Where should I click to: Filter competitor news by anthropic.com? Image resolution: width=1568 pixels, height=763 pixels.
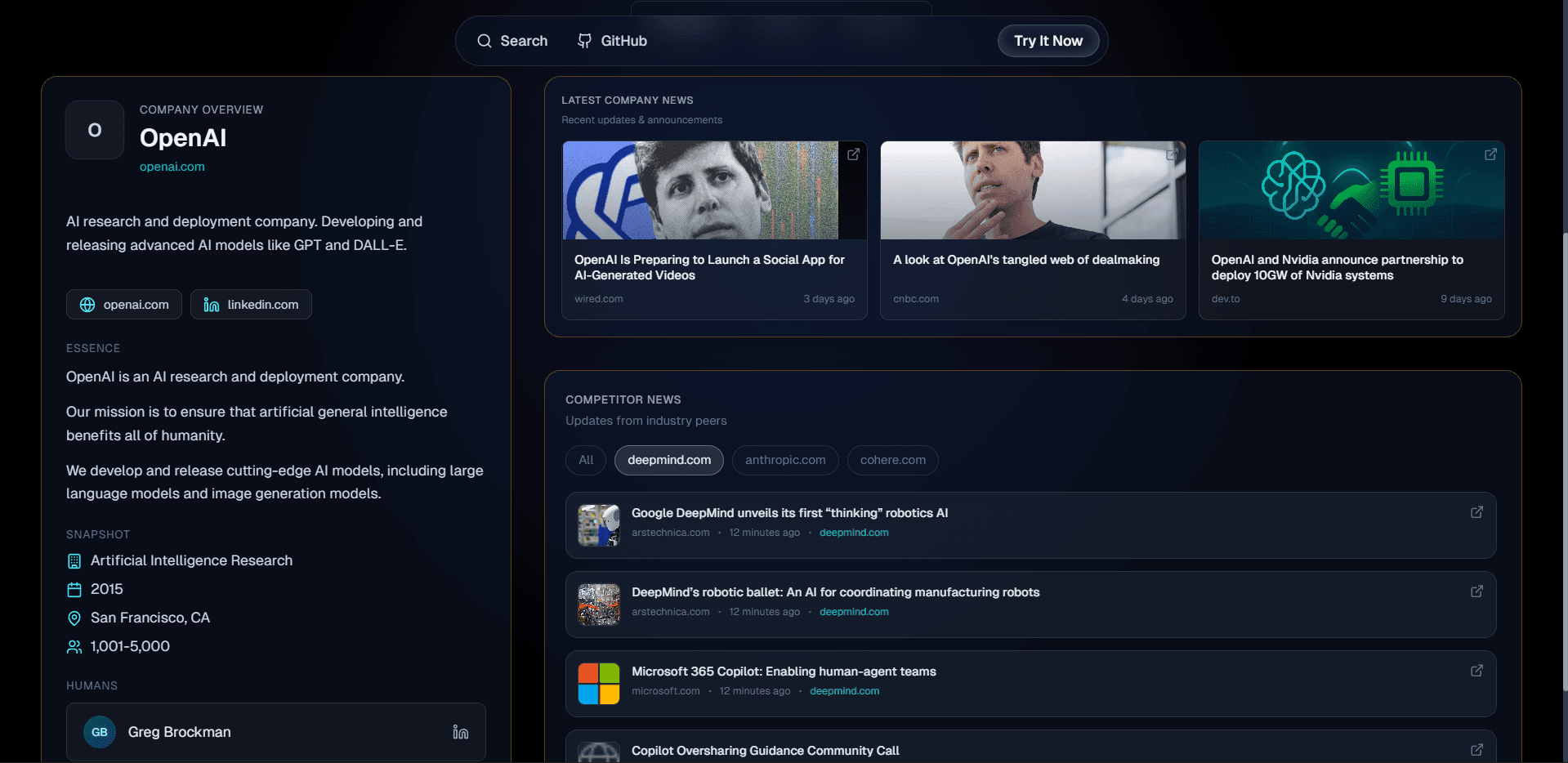click(785, 460)
